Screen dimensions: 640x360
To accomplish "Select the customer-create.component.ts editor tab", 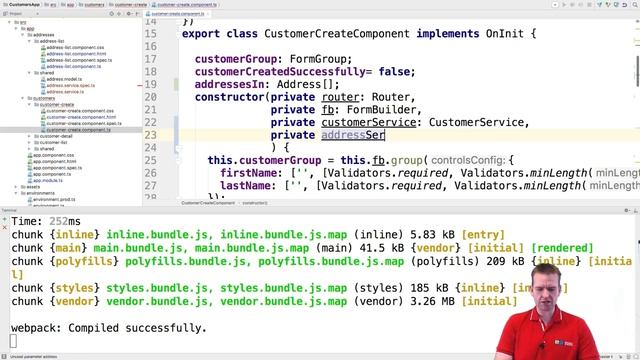I will [x=177, y=14].
